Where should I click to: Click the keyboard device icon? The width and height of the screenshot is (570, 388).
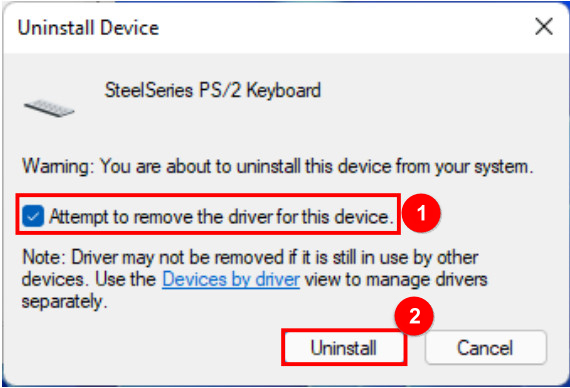click(49, 108)
